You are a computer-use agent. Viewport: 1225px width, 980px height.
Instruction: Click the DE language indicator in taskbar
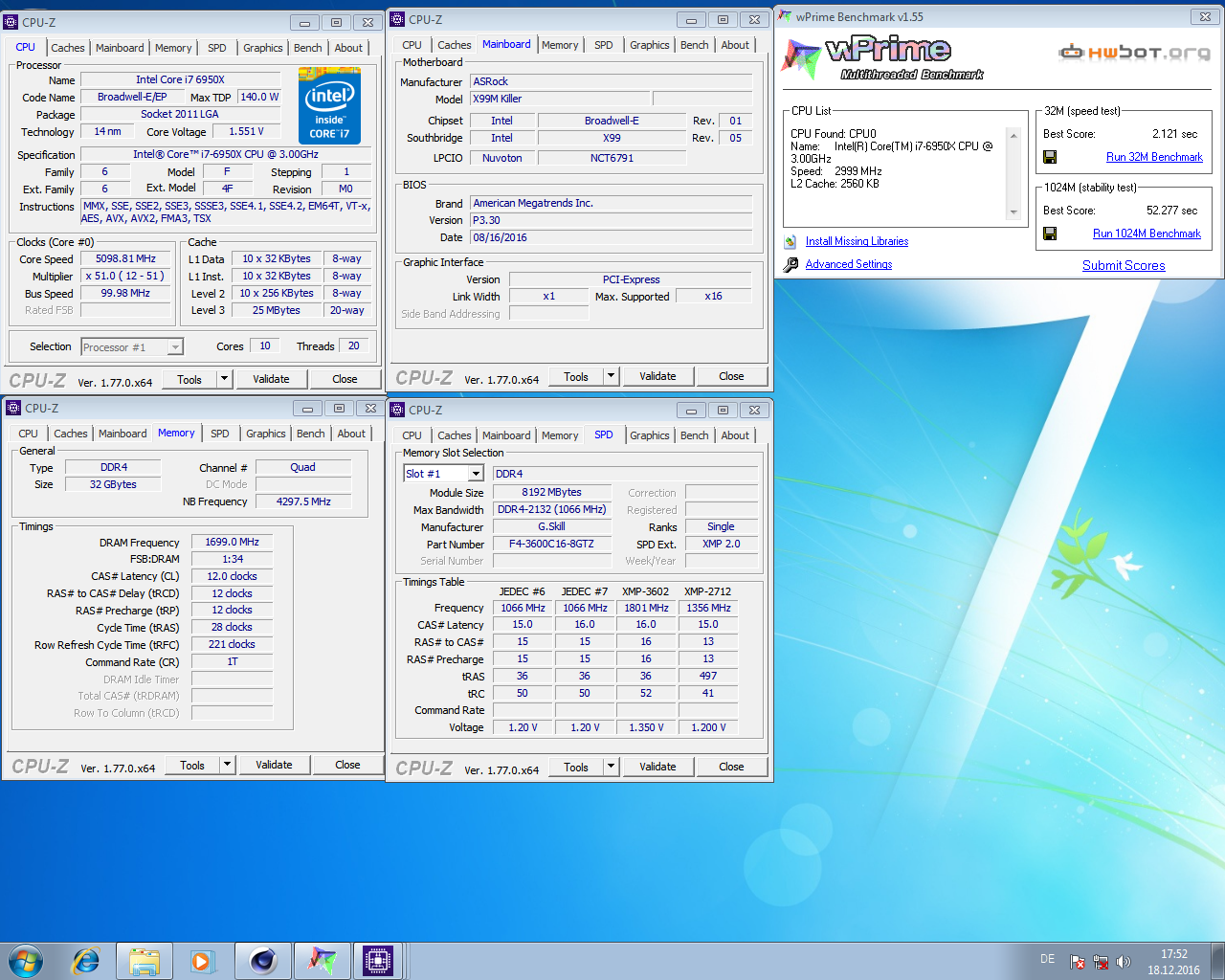pos(1047,959)
